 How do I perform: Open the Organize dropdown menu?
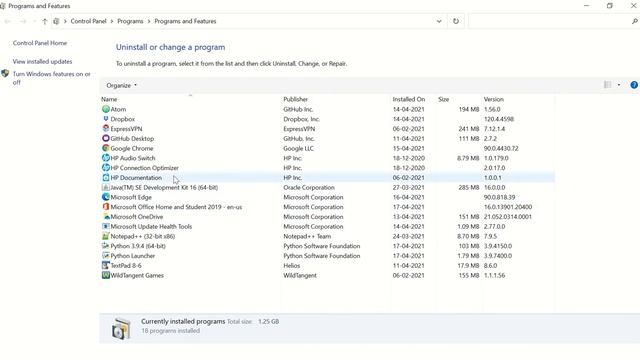121,85
